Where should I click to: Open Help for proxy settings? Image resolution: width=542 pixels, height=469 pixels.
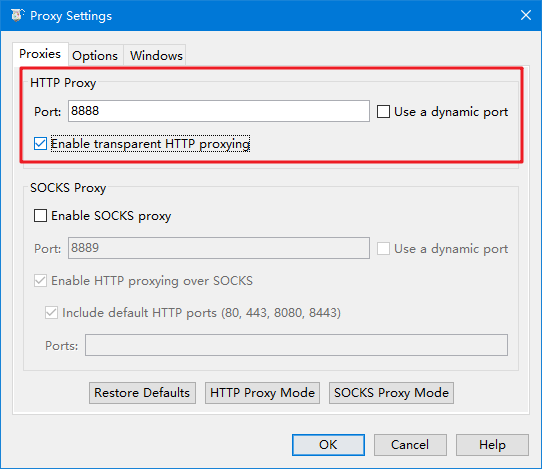pyautogui.click(x=492, y=445)
